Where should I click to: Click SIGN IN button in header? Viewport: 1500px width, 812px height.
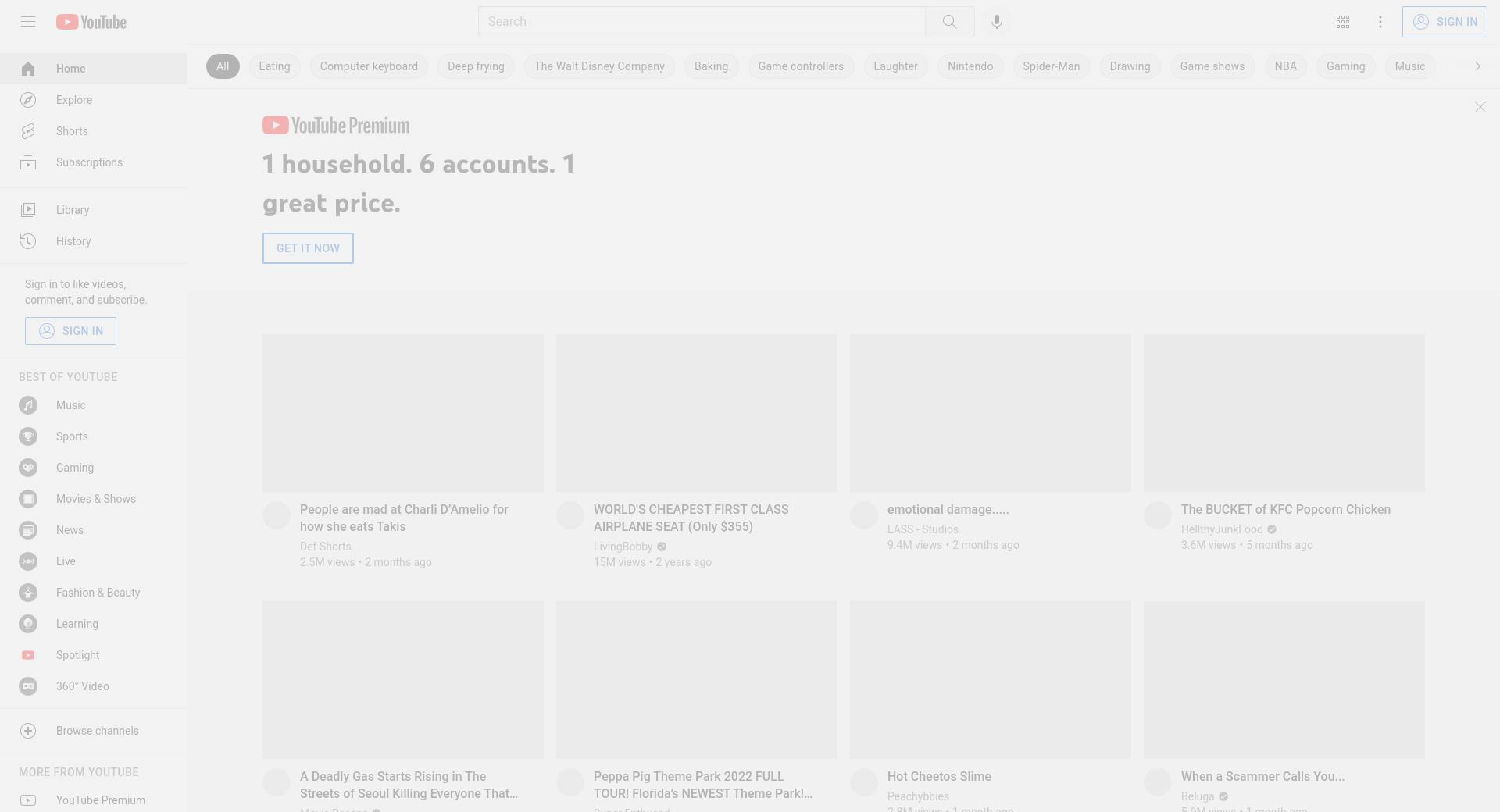1445,22
